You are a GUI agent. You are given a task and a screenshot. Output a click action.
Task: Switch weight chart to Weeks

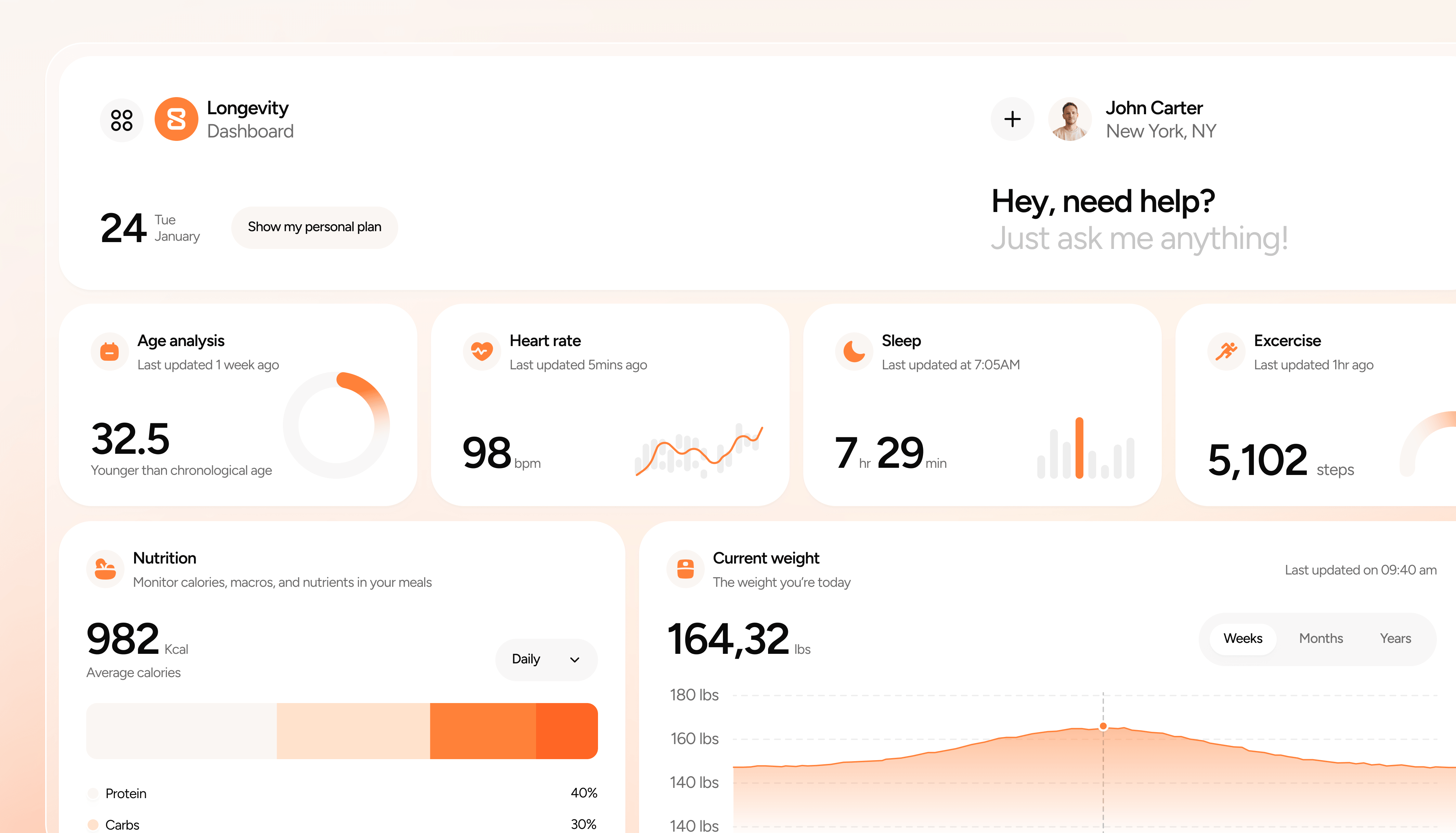click(x=1243, y=638)
